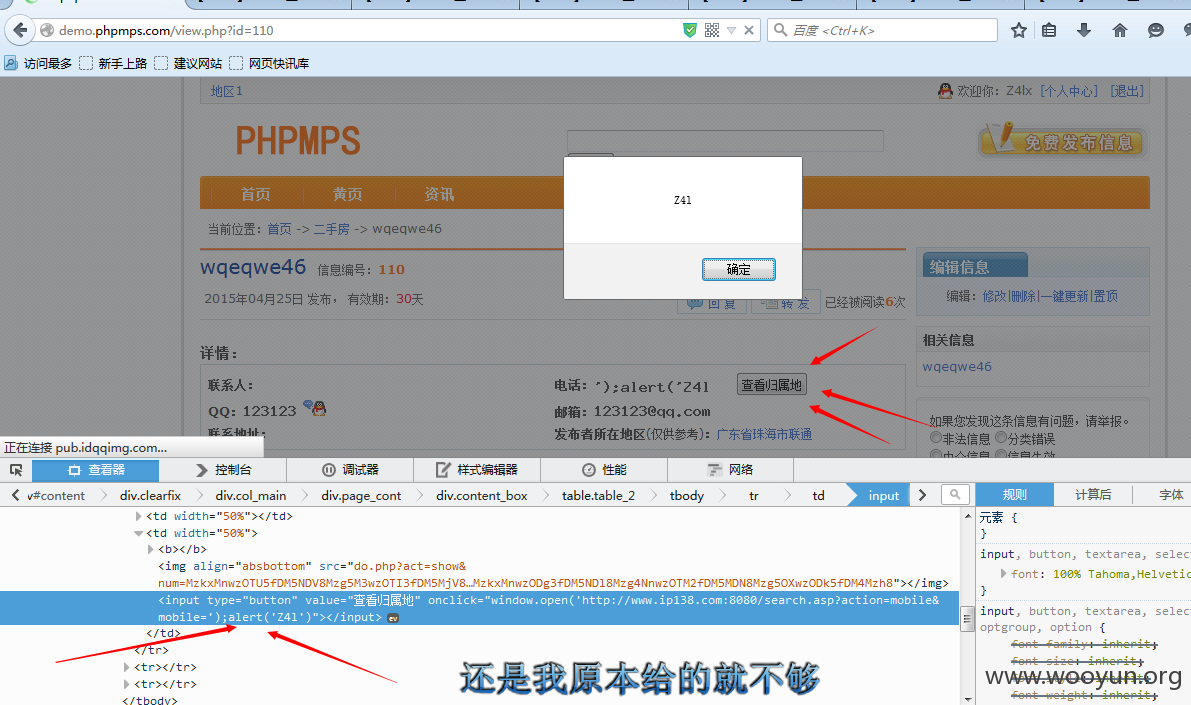Open the 样式编辑器 style editor tab
1191x705 pixels.
[477, 470]
